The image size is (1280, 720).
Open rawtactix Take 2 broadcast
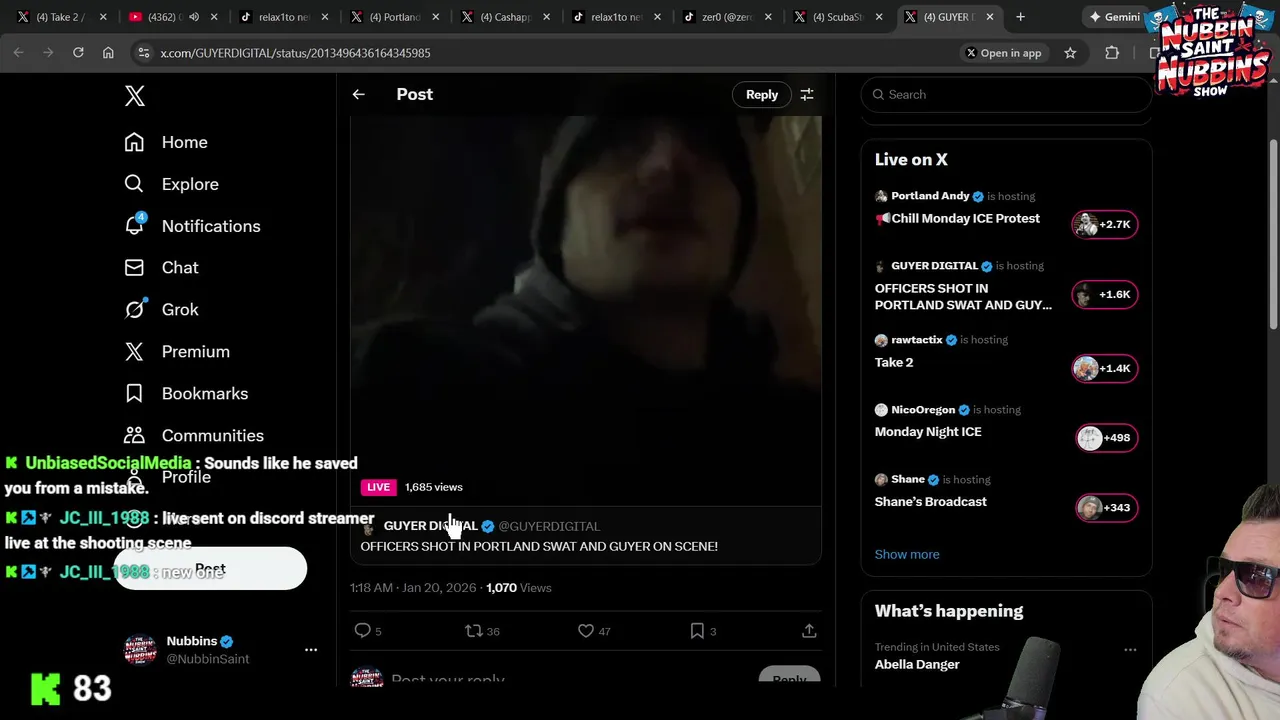point(894,362)
